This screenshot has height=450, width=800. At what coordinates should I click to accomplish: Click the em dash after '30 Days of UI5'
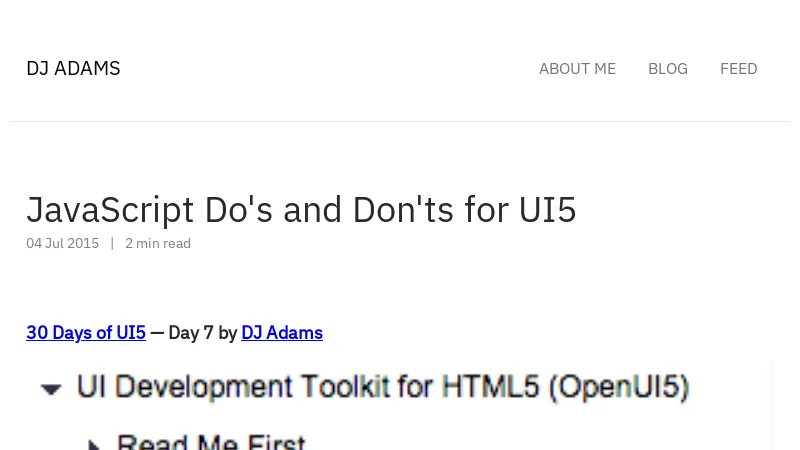pyautogui.click(x=157, y=333)
